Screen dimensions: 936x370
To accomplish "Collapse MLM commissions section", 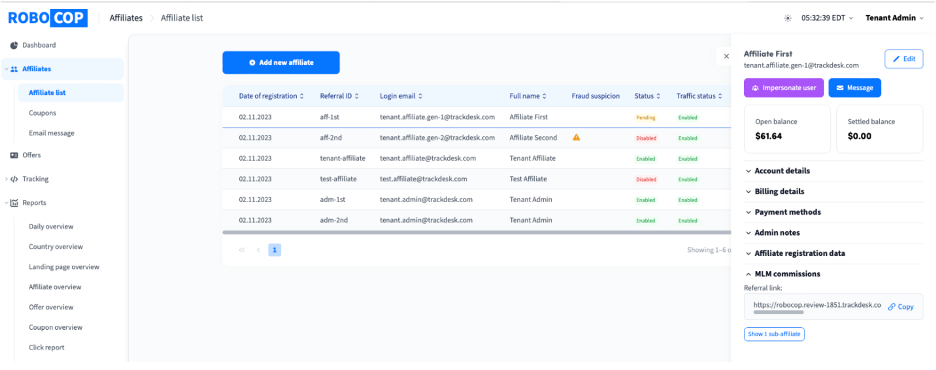I will (x=833, y=274).
